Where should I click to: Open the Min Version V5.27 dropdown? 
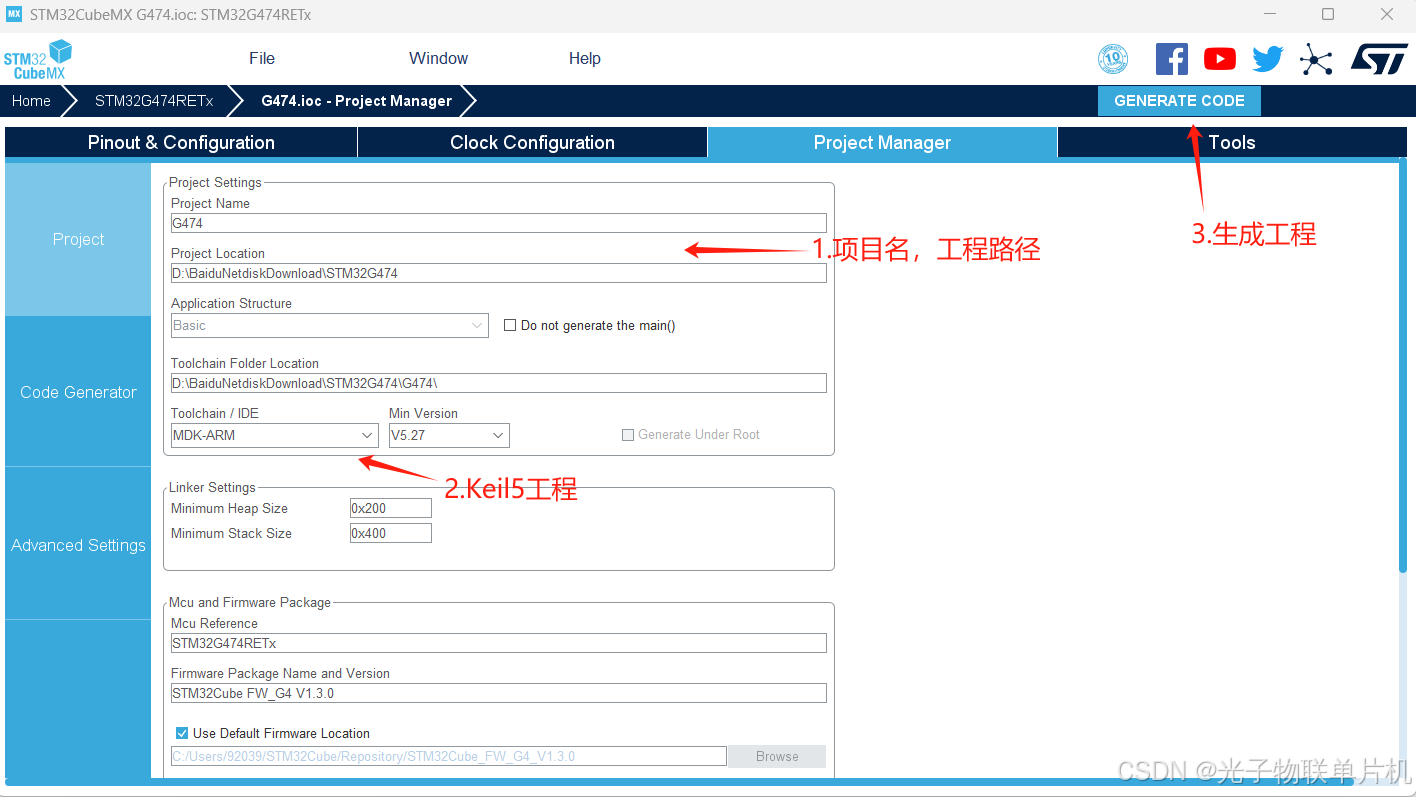pyautogui.click(x=449, y=435)
